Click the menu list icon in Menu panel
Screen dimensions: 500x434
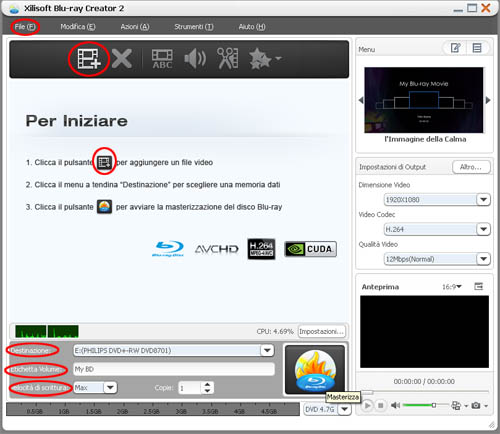tap(477, 48)
